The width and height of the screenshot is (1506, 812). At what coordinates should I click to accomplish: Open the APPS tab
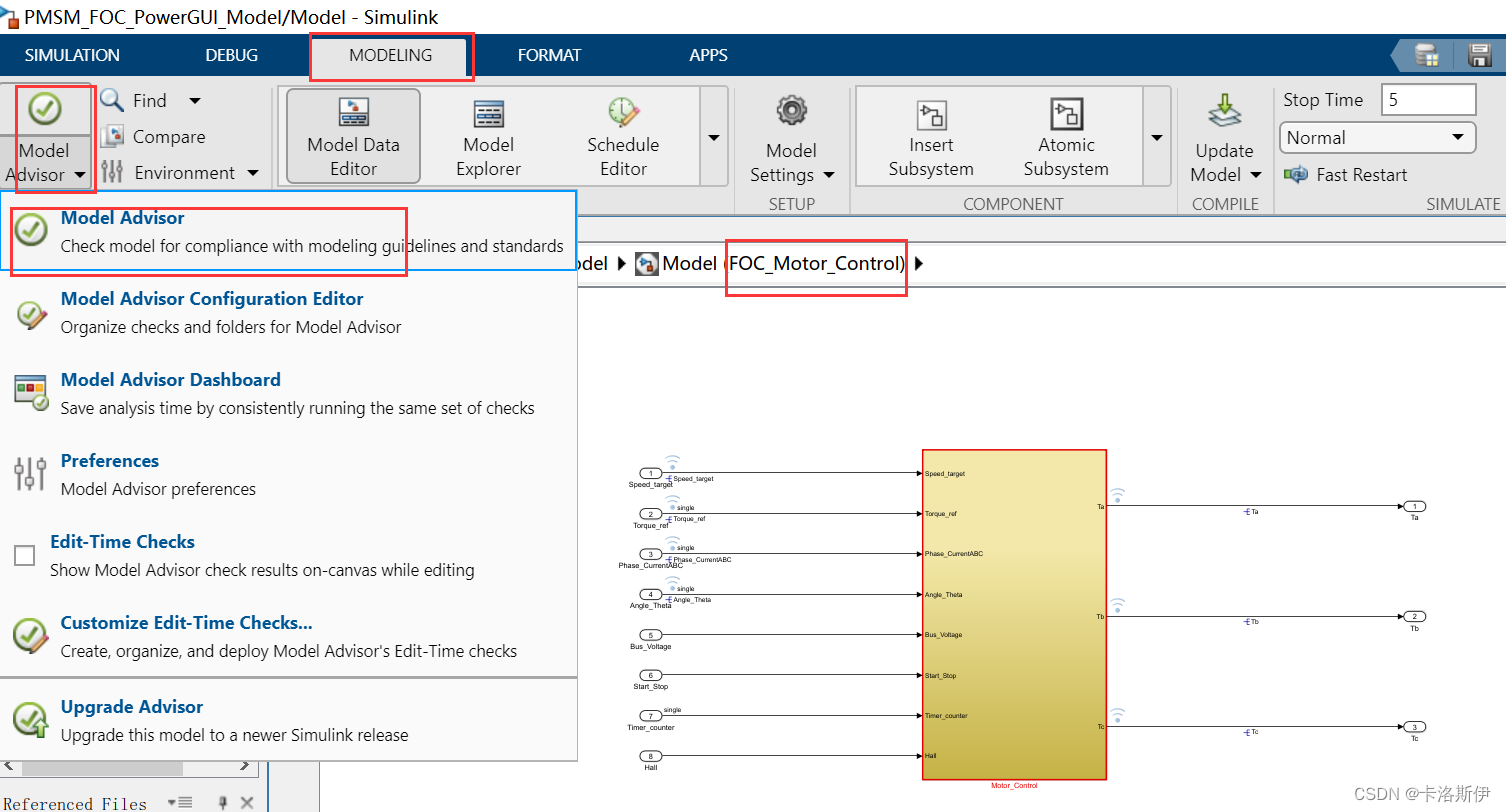coord(708,56)
